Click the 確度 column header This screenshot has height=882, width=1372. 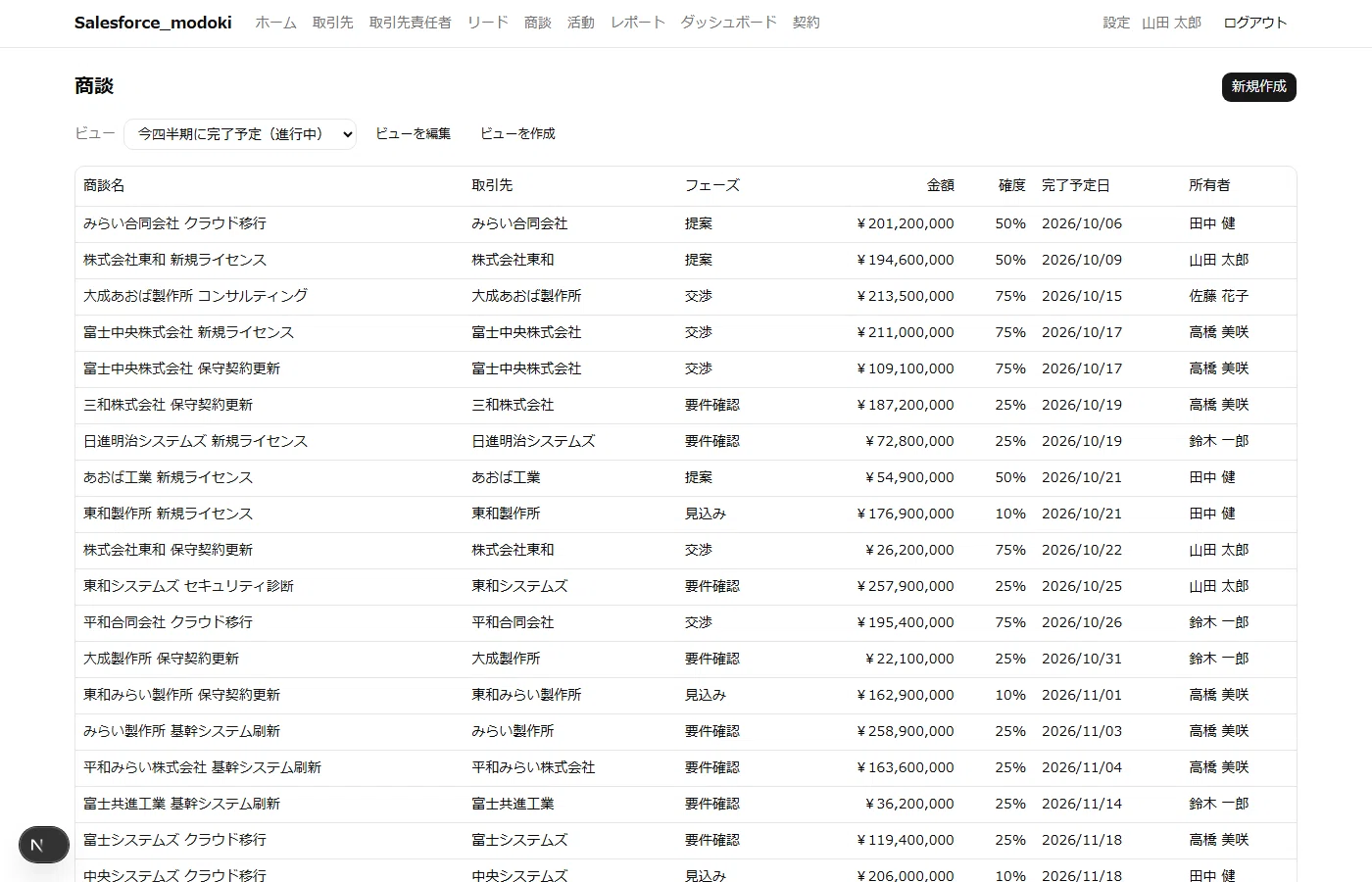[x=1011, y=185]
